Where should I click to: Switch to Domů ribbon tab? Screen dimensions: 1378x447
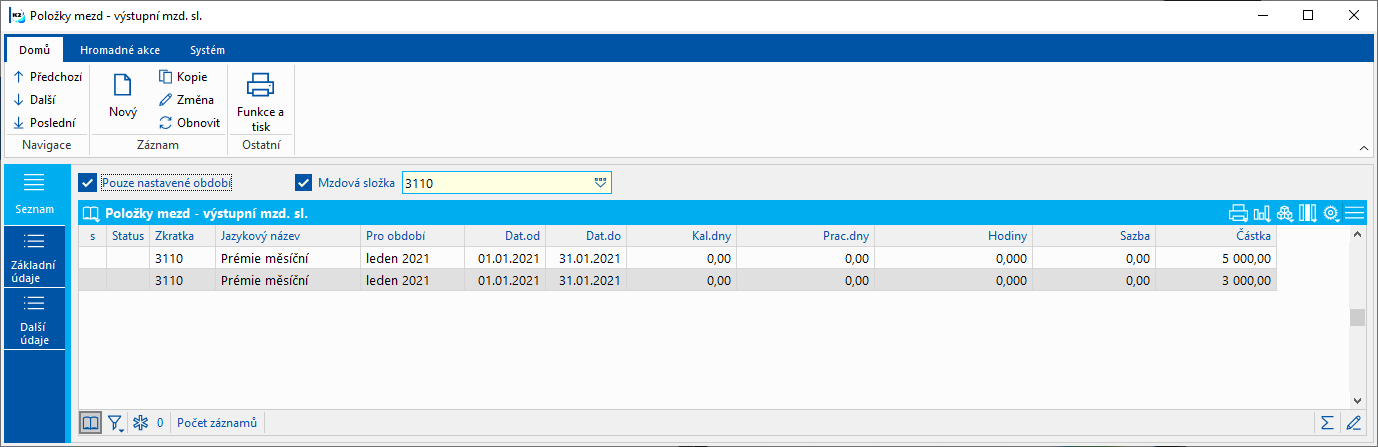click(x=35, y=50)
